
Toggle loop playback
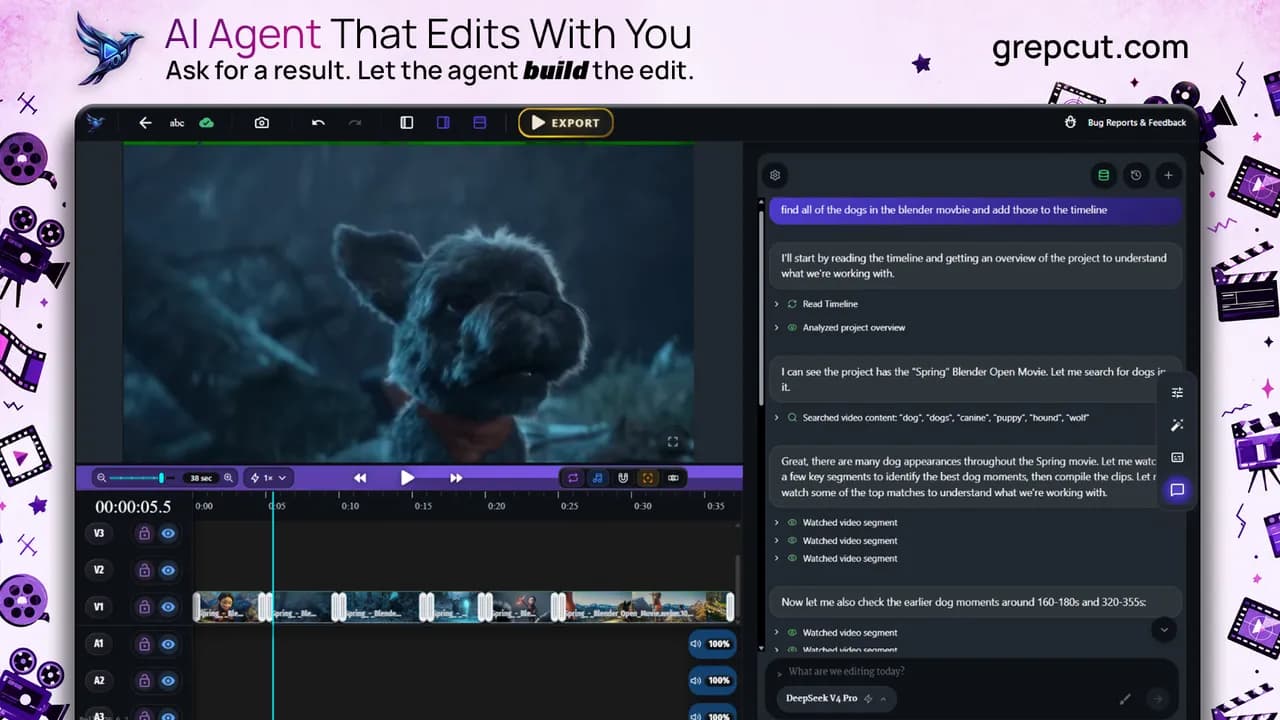pyautogui.click(x=573, y=478)
